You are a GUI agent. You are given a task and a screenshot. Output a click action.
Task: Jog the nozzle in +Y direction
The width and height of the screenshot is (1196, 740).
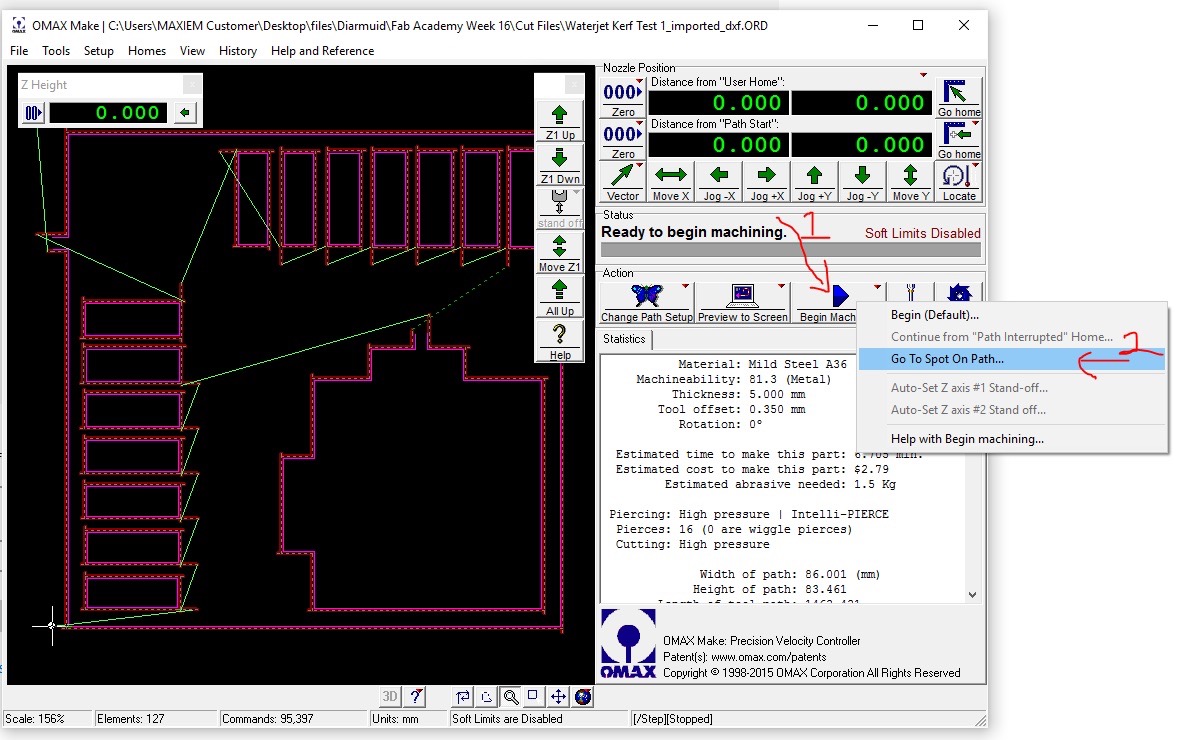point(815,182)
